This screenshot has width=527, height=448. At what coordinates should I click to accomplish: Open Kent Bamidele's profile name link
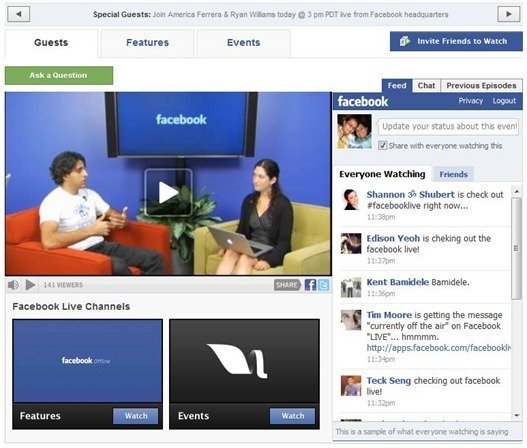(397, 282)
